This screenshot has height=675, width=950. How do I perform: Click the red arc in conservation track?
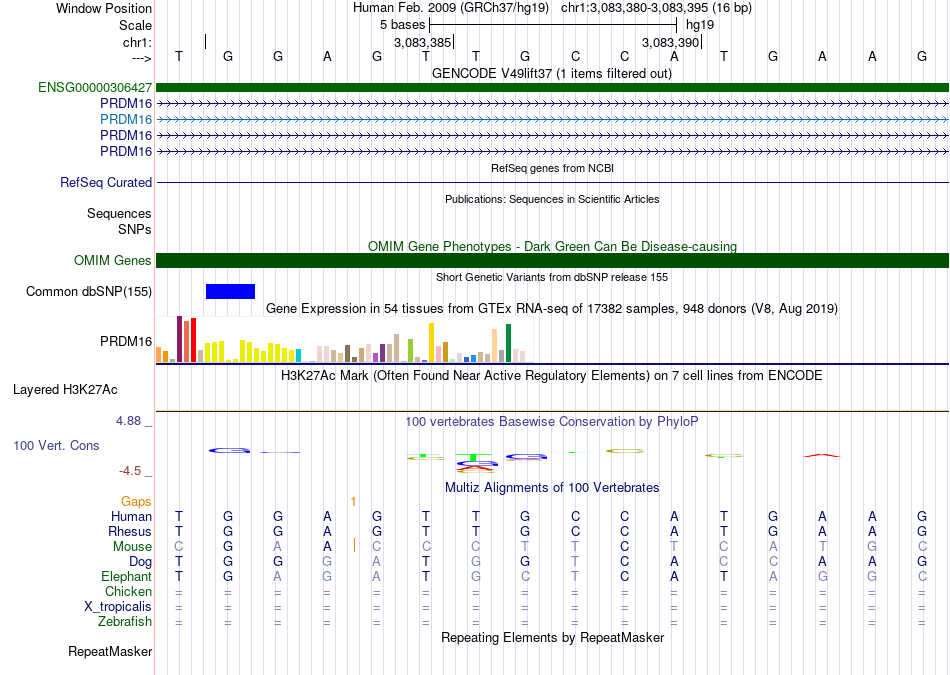point(822,455)
